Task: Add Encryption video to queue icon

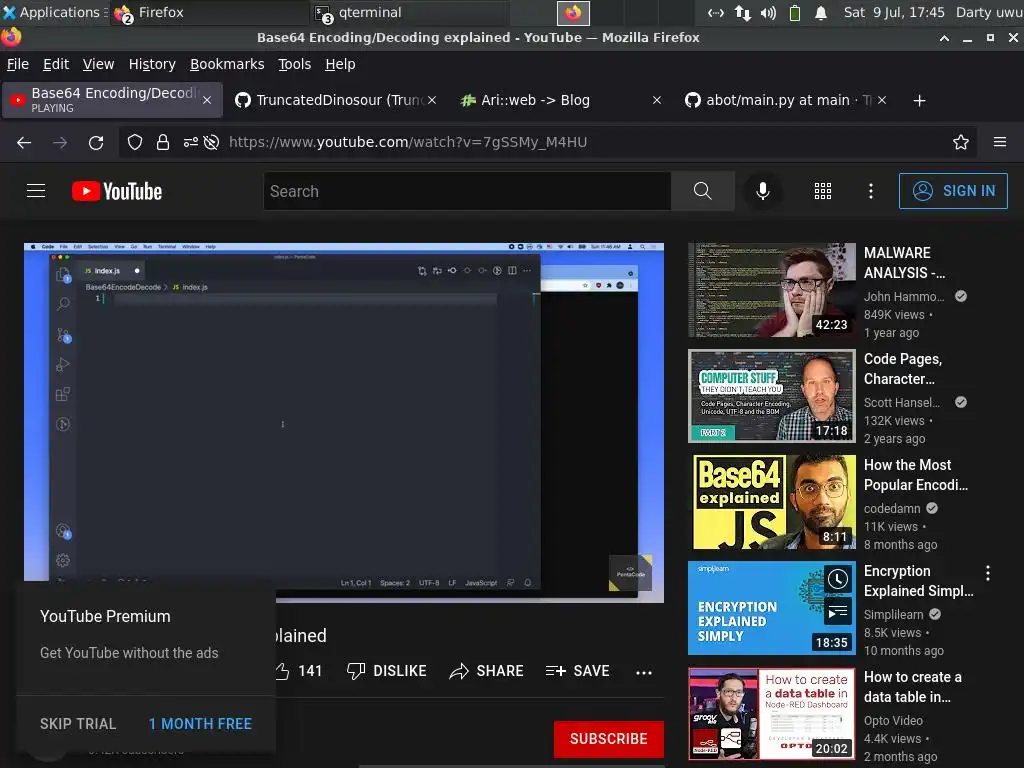Action: tap(838, 612)
